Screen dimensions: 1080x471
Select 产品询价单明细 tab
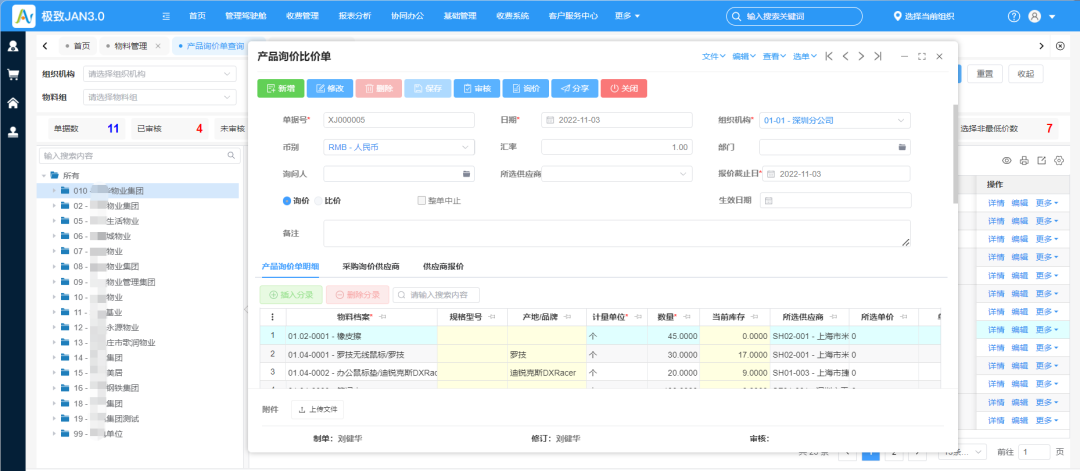click(290, 266)
